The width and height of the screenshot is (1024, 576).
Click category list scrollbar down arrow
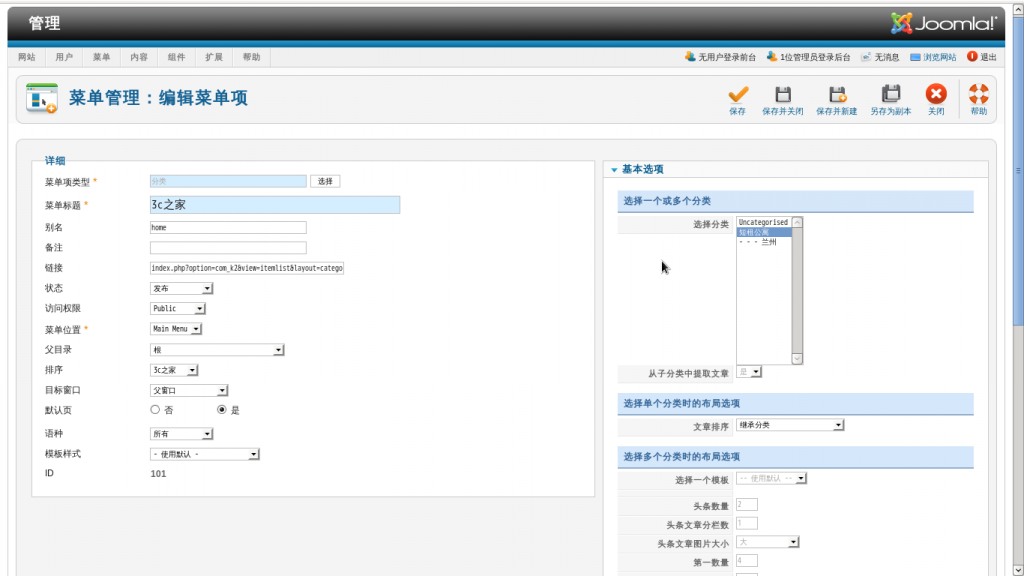coord(797,359)
